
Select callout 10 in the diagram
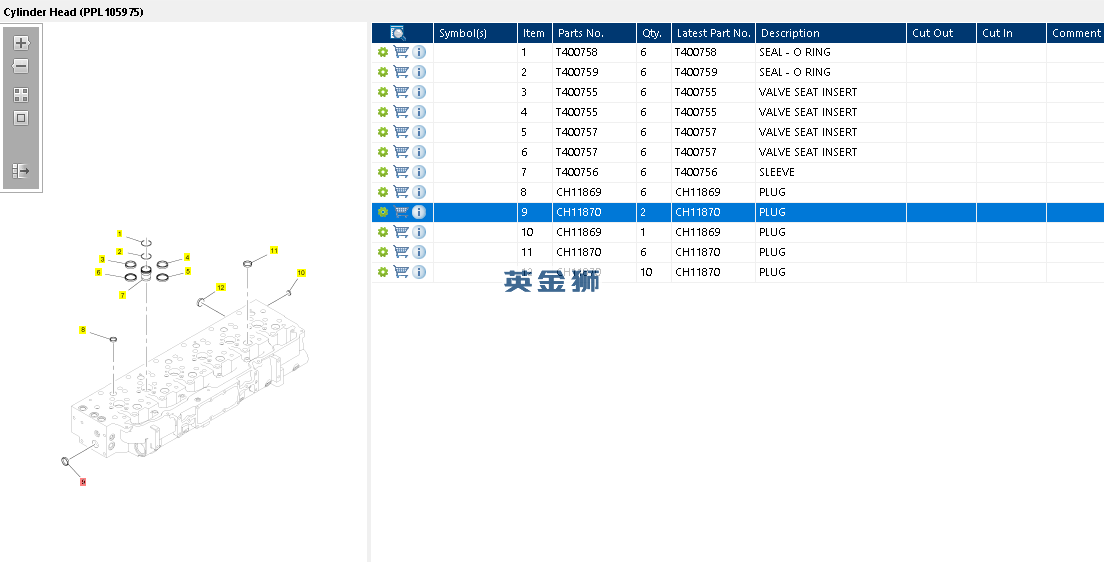point(301,273)
